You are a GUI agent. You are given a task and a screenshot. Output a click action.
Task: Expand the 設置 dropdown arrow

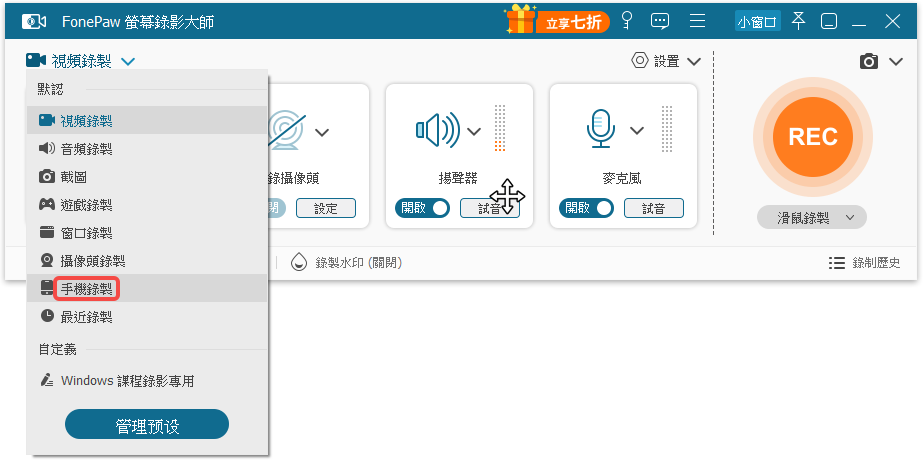694,61
